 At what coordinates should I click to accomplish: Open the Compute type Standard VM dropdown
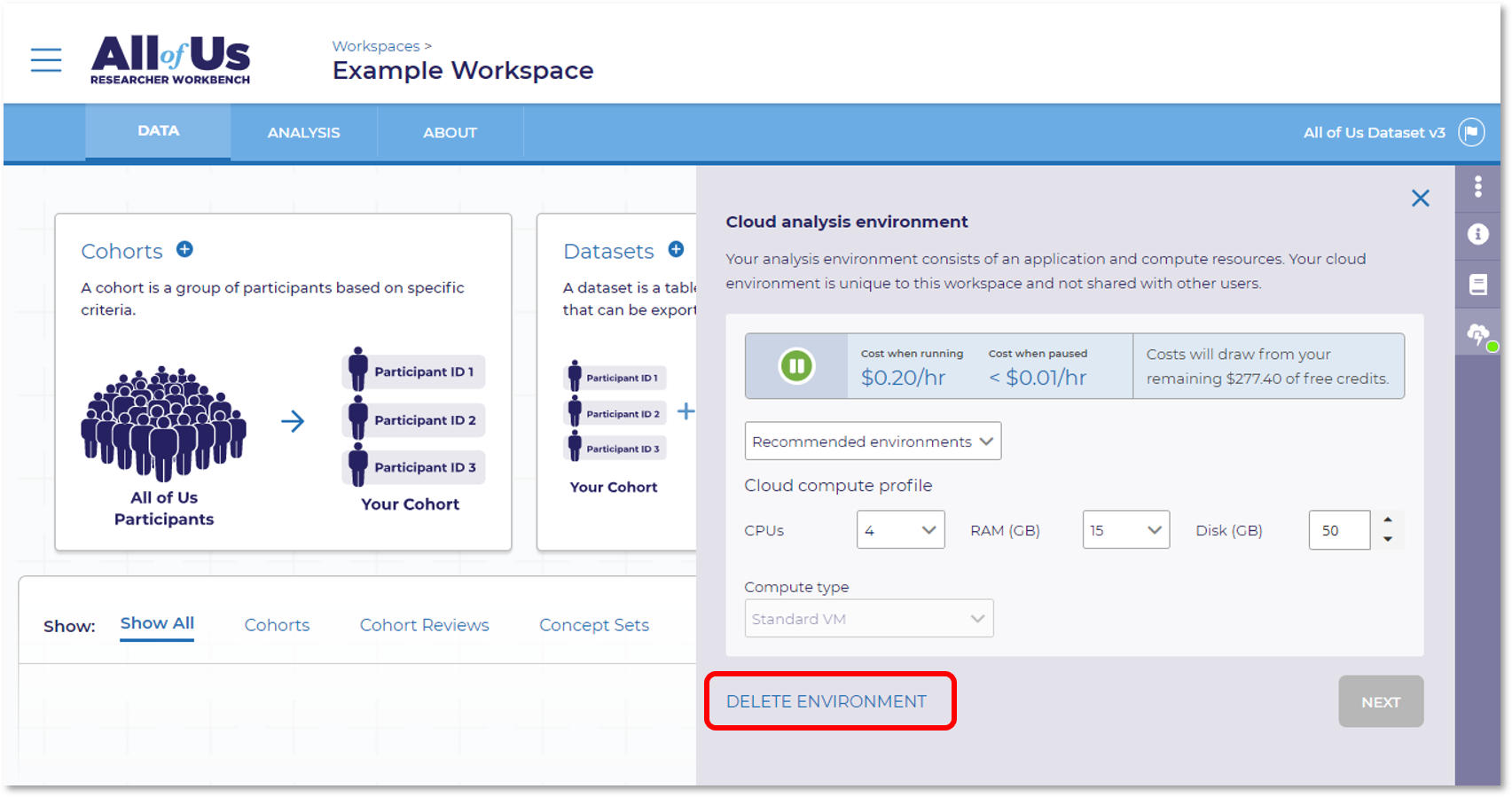868,619
